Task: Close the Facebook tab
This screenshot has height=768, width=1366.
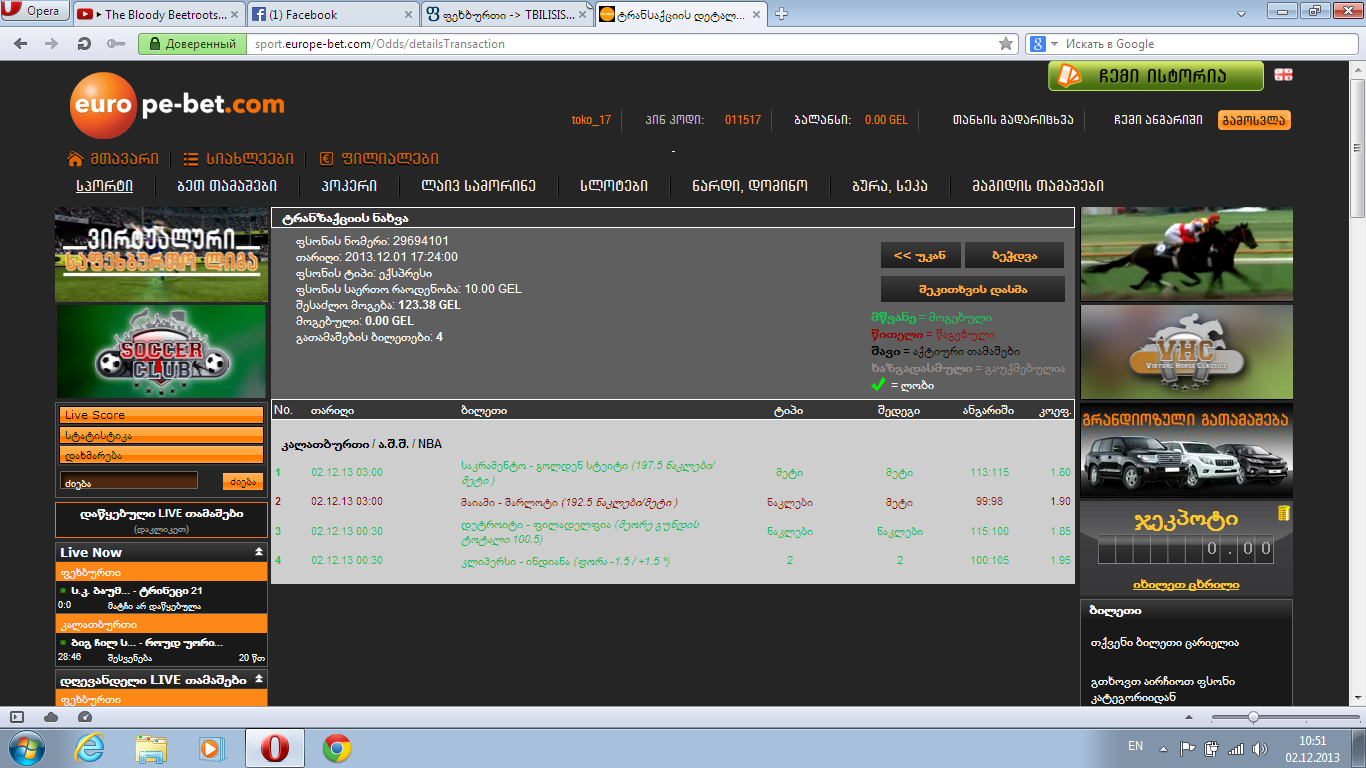Action: [x=408, y=14]
